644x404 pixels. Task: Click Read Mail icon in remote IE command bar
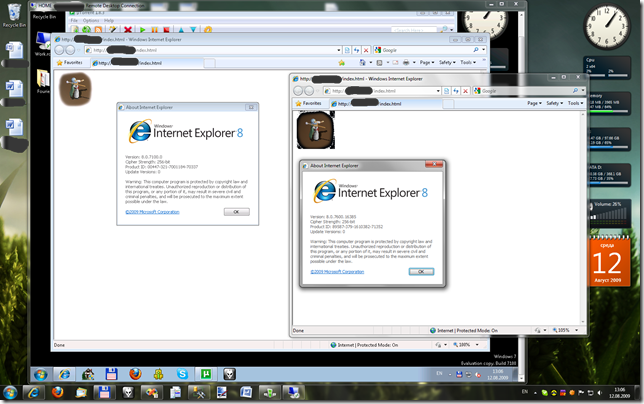pos(395,62)
